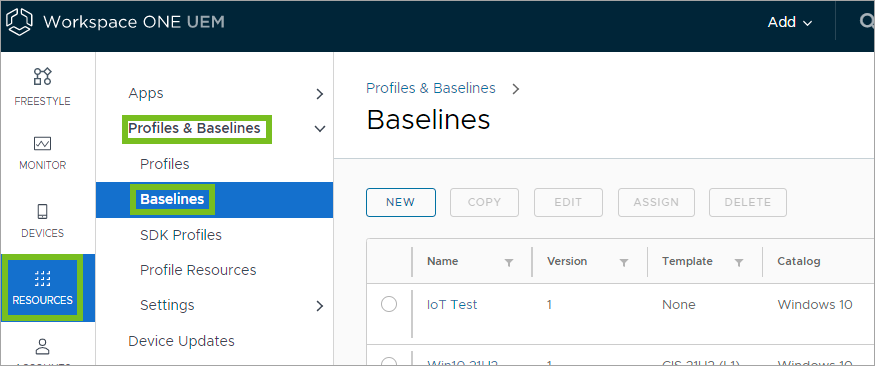Open the Settings menu item
Image resolution: width=875 pixels, height=366 pixels.
pos(167,305)
